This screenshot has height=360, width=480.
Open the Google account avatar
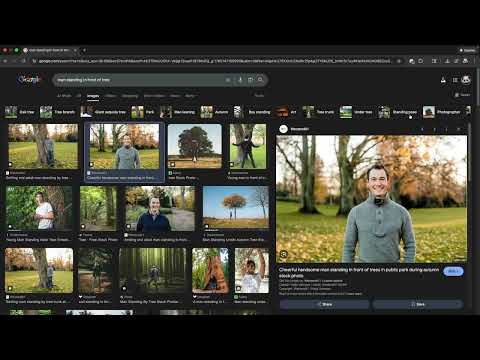[x=466, y=80]
